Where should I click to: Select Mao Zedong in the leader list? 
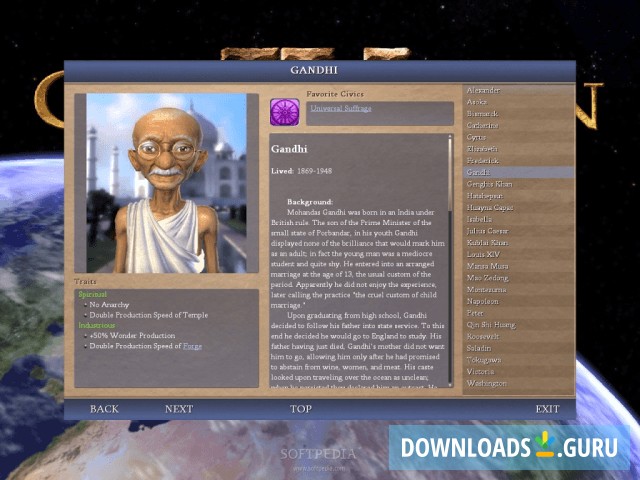pyautogui.click(x=518, y=278)
